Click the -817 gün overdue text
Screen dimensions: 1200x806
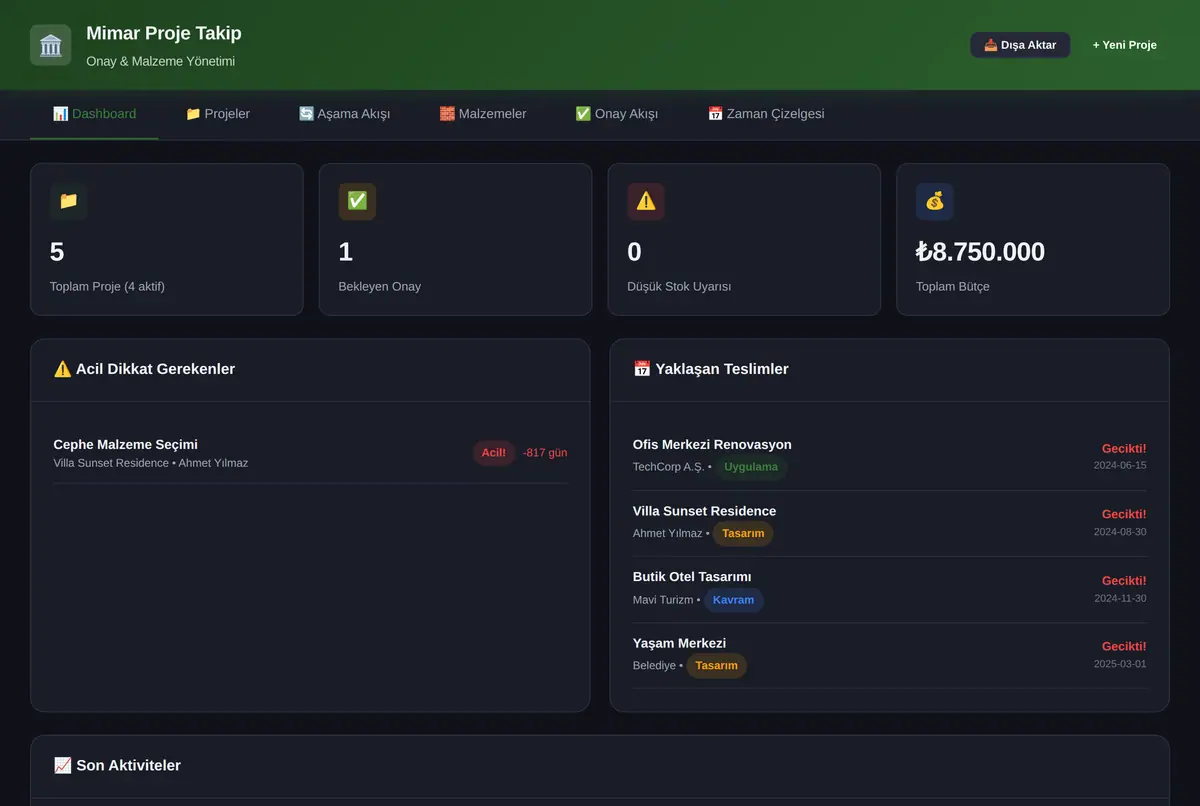point(545,453)
